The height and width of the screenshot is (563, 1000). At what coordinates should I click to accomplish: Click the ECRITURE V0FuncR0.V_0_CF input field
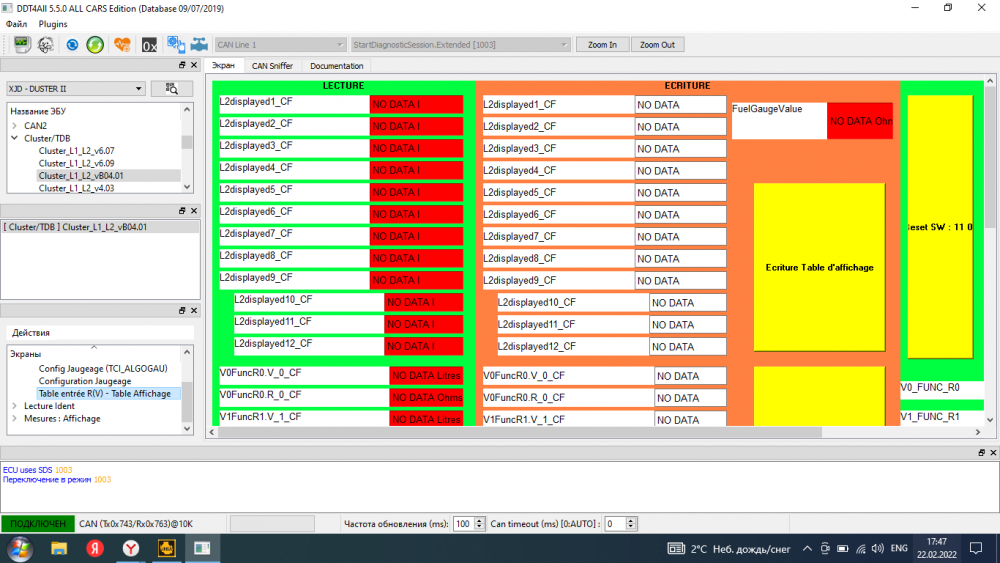[x=690, y=376]
